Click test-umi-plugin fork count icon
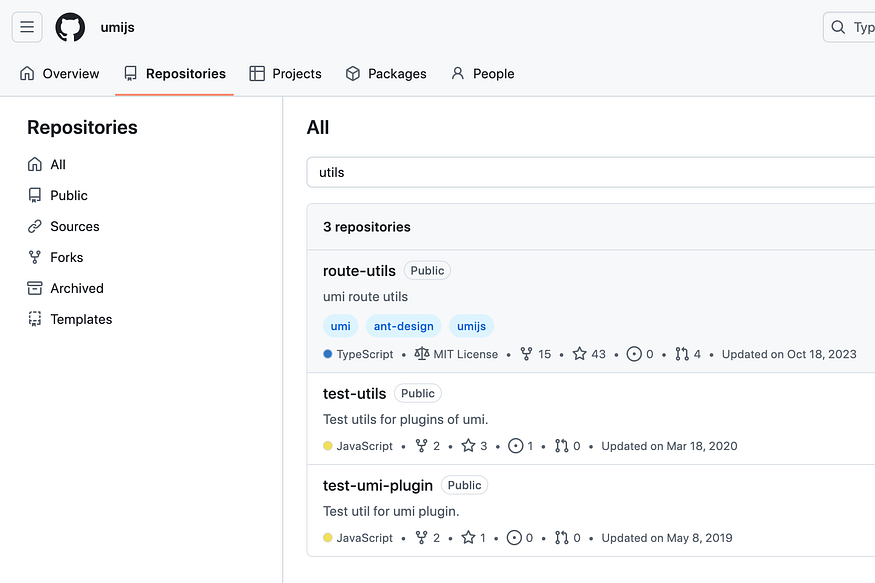 click(421, 538)
